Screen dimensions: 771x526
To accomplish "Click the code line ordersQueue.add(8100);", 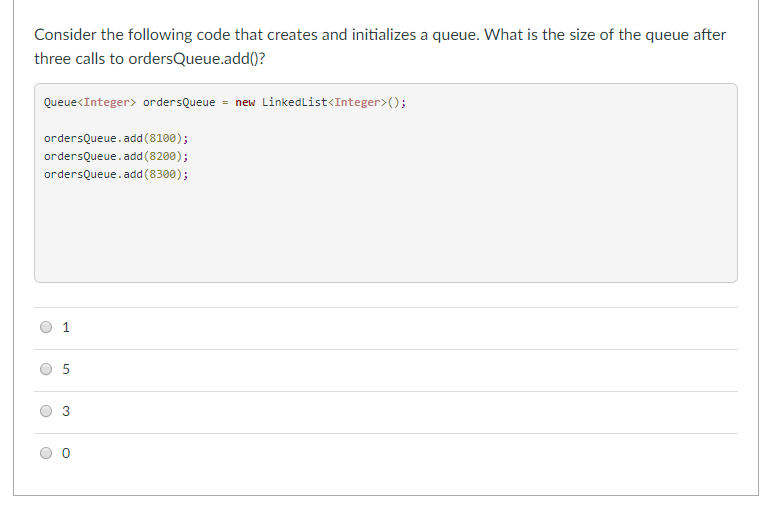I will tap(116, 139).
